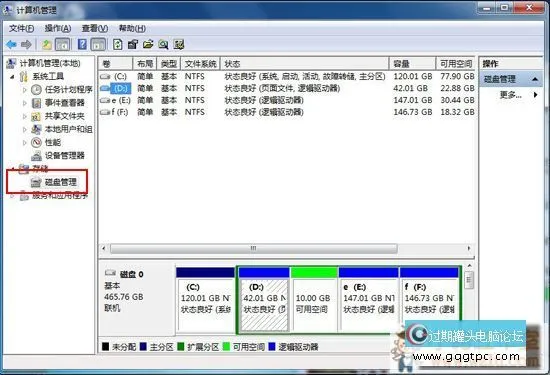Select the (D:) volume row

tap(287, 88)
